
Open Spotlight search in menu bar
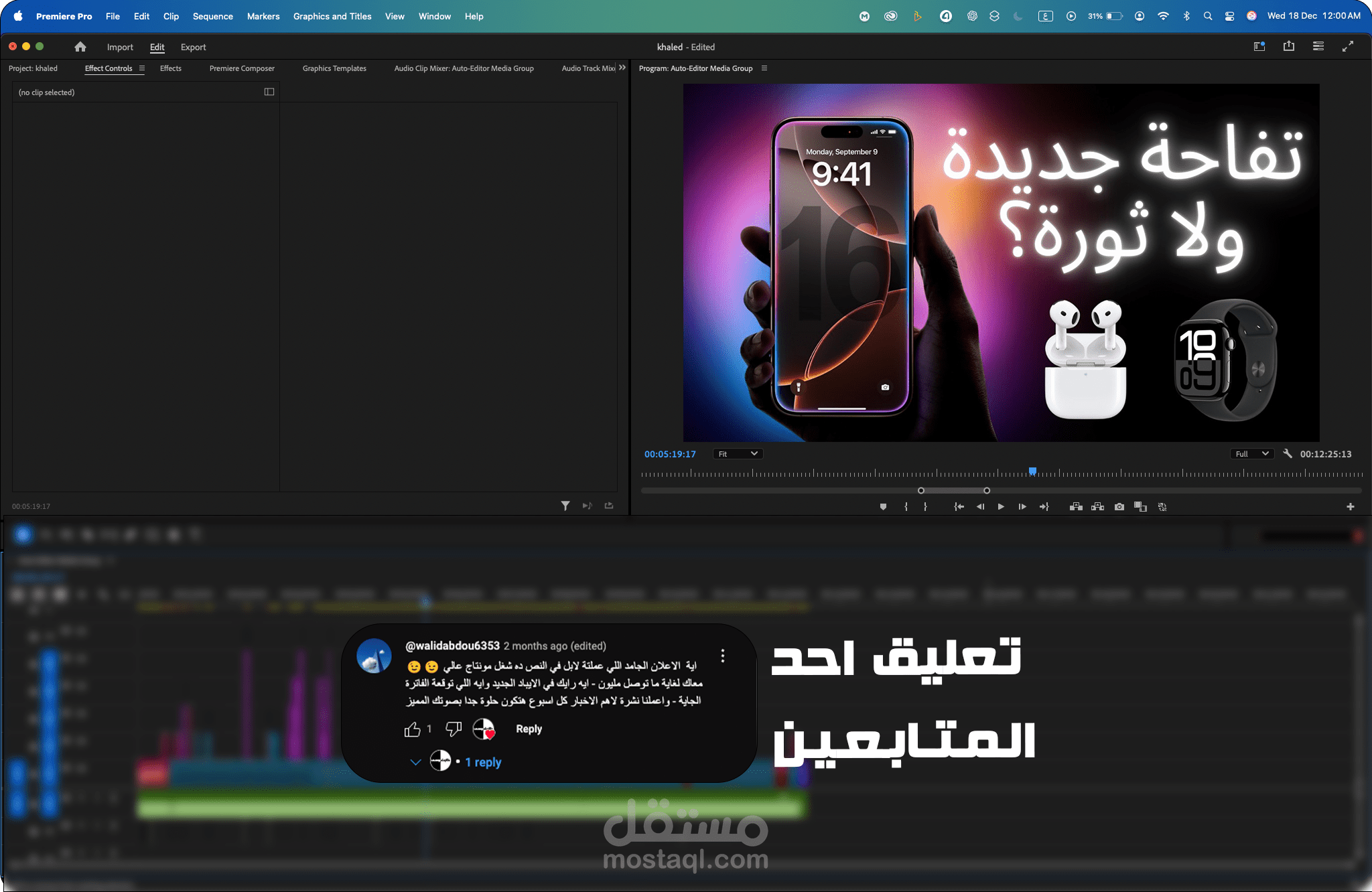click(1208, 16)
